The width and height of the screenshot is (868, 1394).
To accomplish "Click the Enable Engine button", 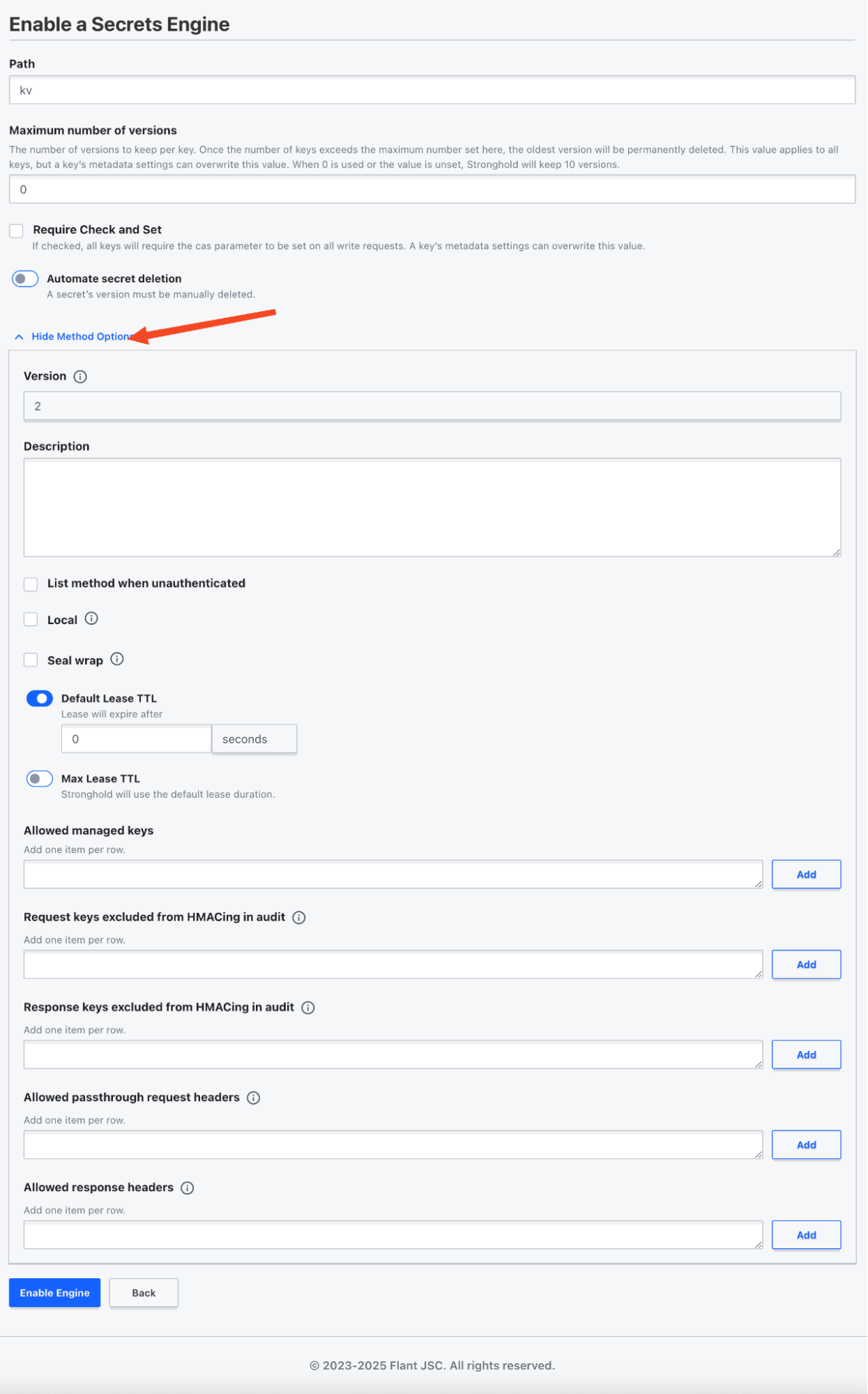I will [x=54, y=1293].
